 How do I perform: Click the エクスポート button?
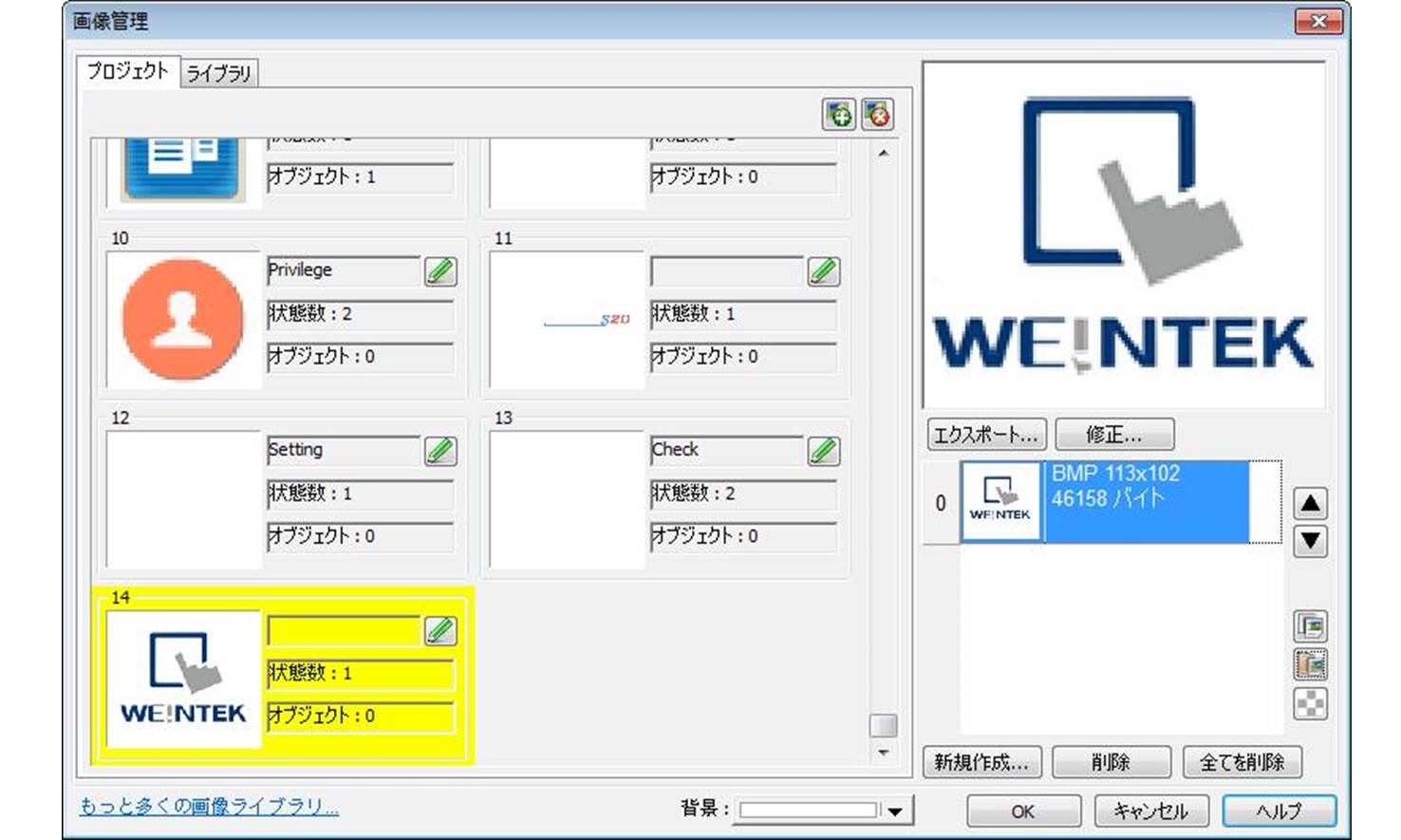[x=985, y=435]
